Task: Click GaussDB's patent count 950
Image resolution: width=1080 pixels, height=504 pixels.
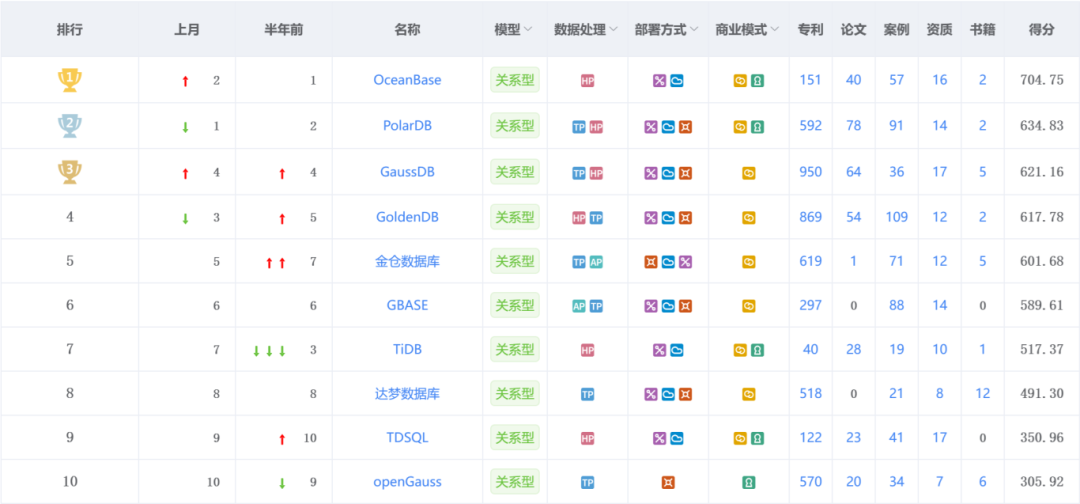Action: click(x=811, y=172)
